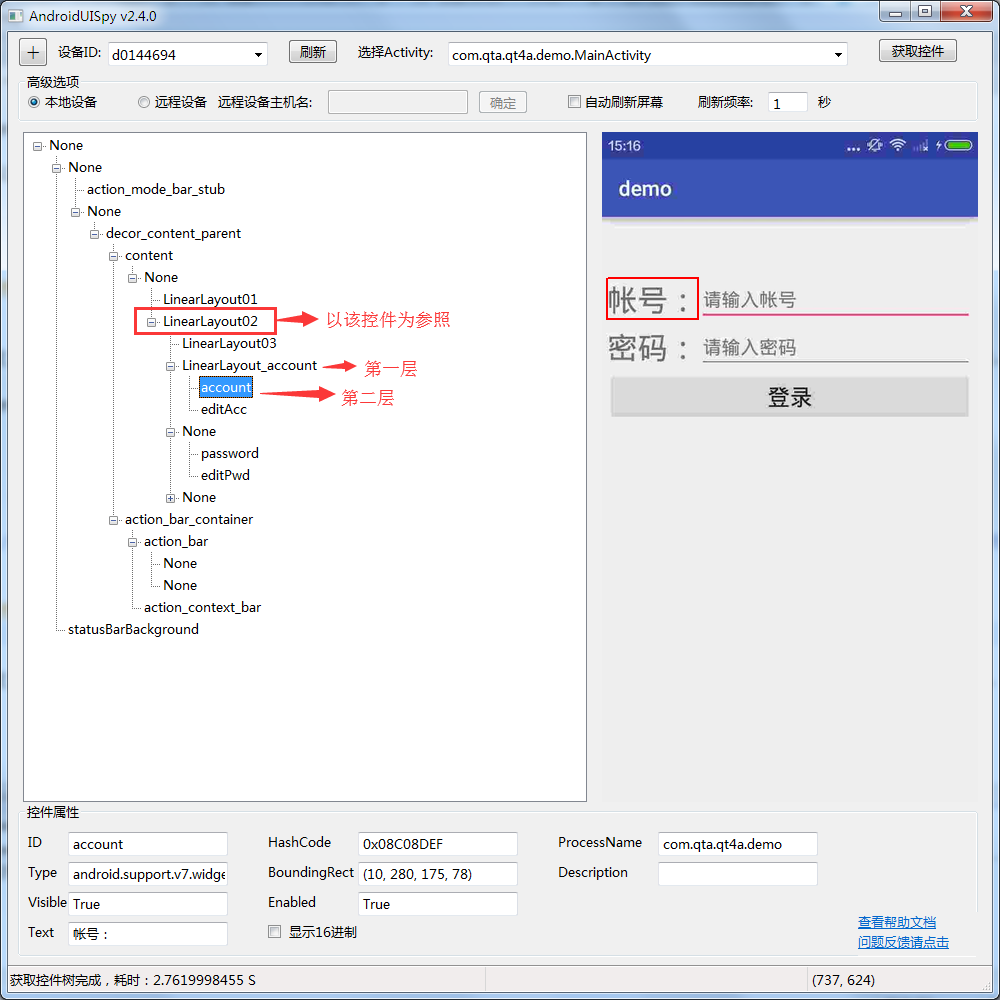Viewport: 1000px width, 1000px height.
Task: Select the editAcc tree item
Action: (224, 409)
